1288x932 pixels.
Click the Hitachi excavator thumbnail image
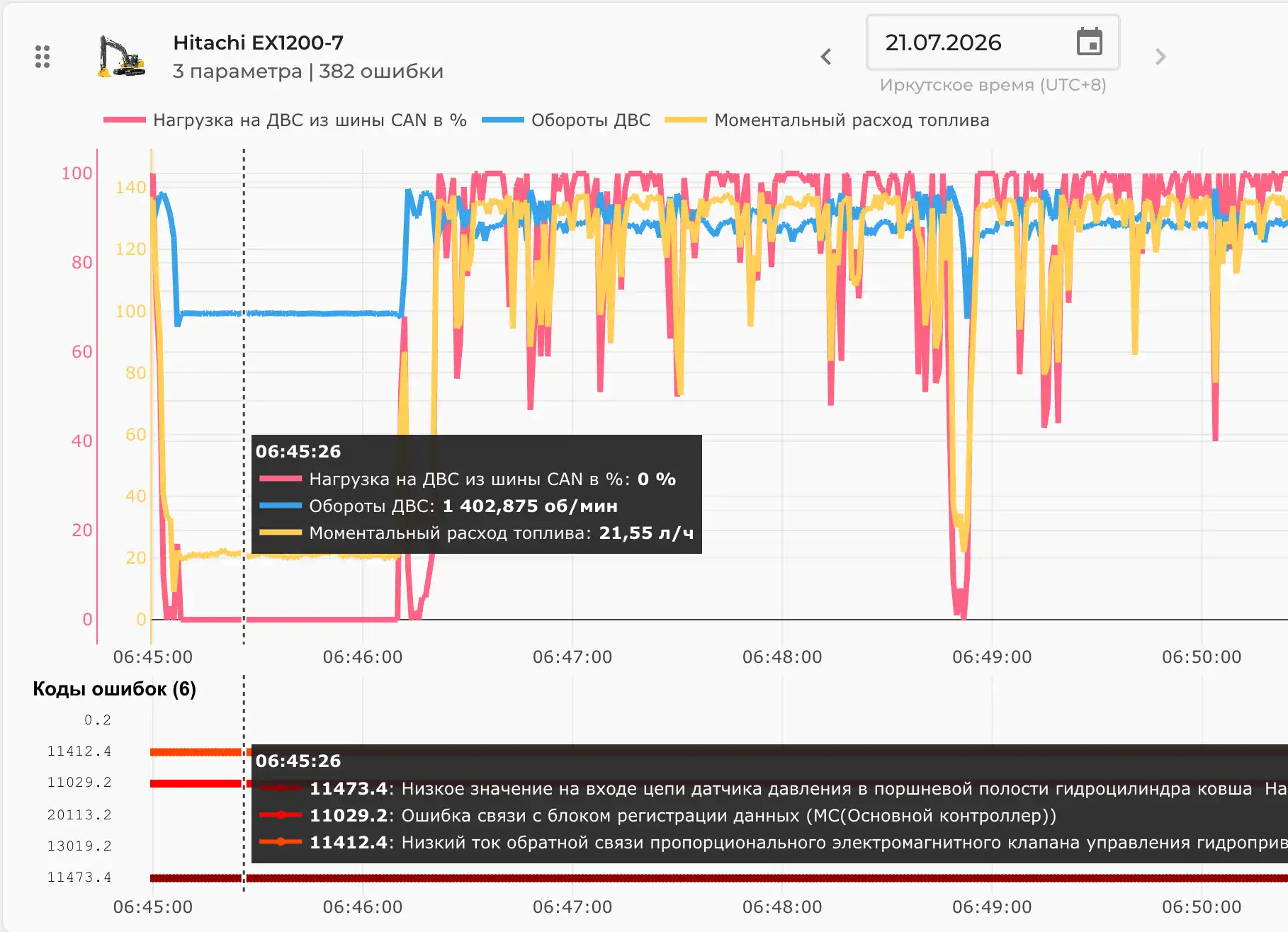(121, 57)
